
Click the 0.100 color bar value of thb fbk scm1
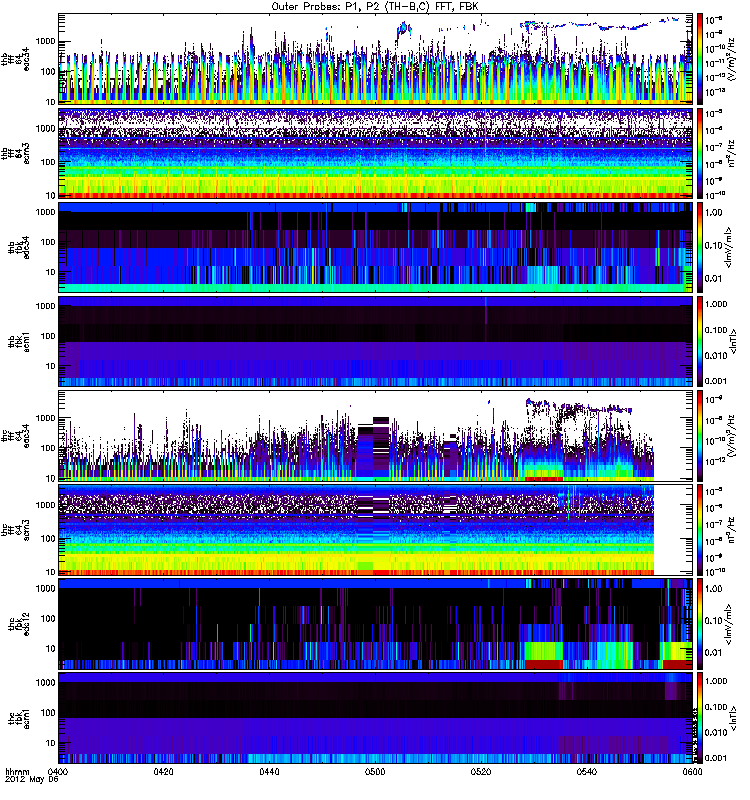(716, 330)
